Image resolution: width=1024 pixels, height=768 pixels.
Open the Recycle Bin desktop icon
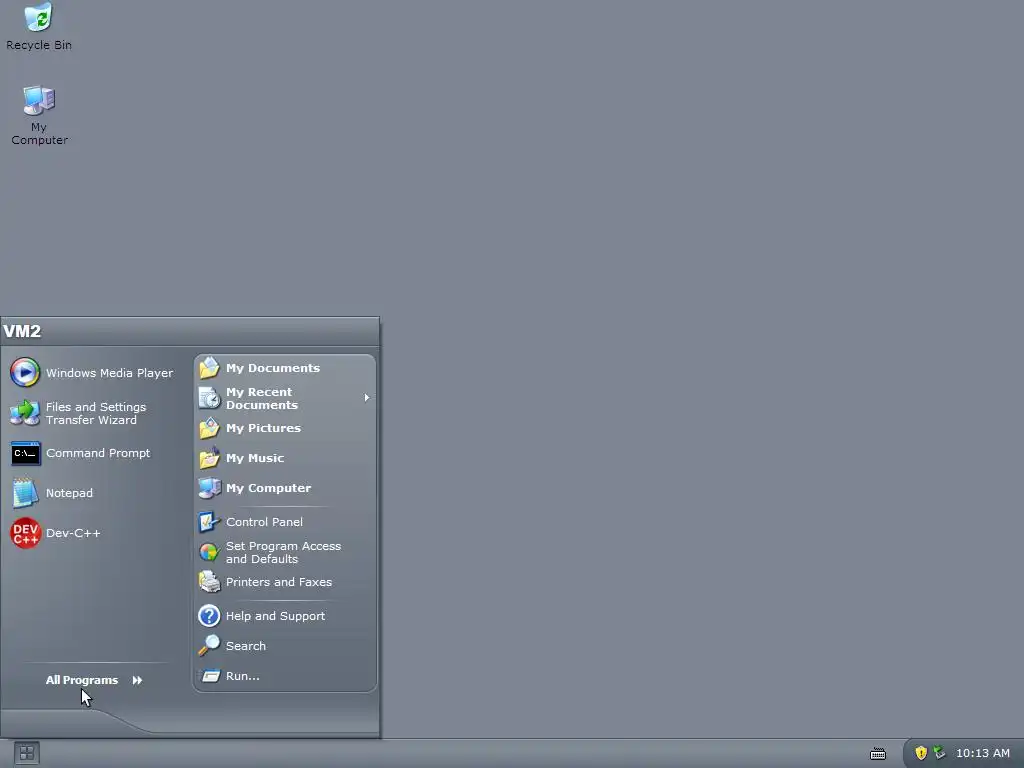click(x=39, y=18)
